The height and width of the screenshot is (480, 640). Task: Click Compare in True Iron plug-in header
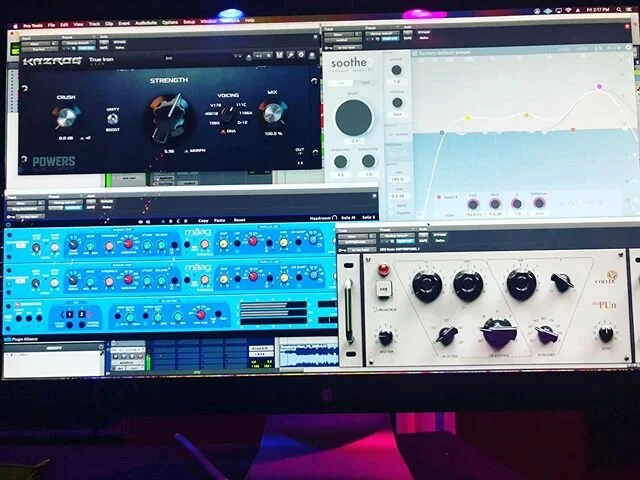[86, 48]
